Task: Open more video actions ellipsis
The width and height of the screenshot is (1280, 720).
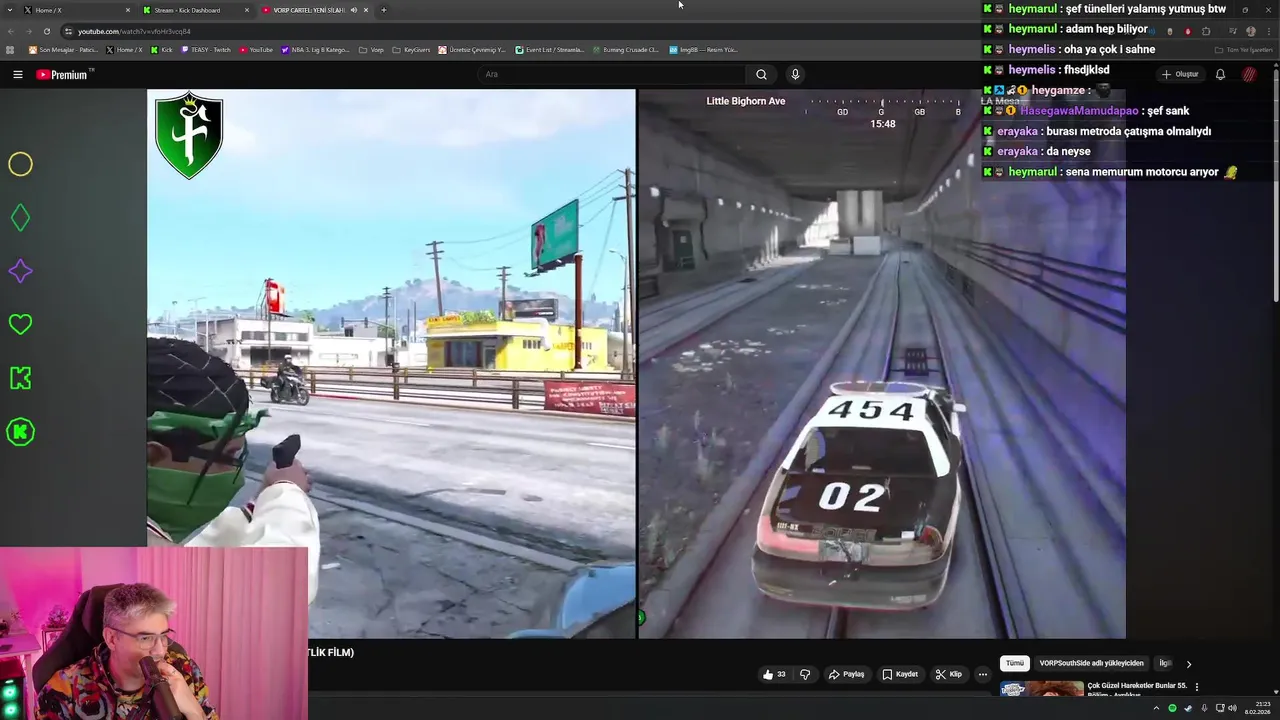Action: (983, 674)
